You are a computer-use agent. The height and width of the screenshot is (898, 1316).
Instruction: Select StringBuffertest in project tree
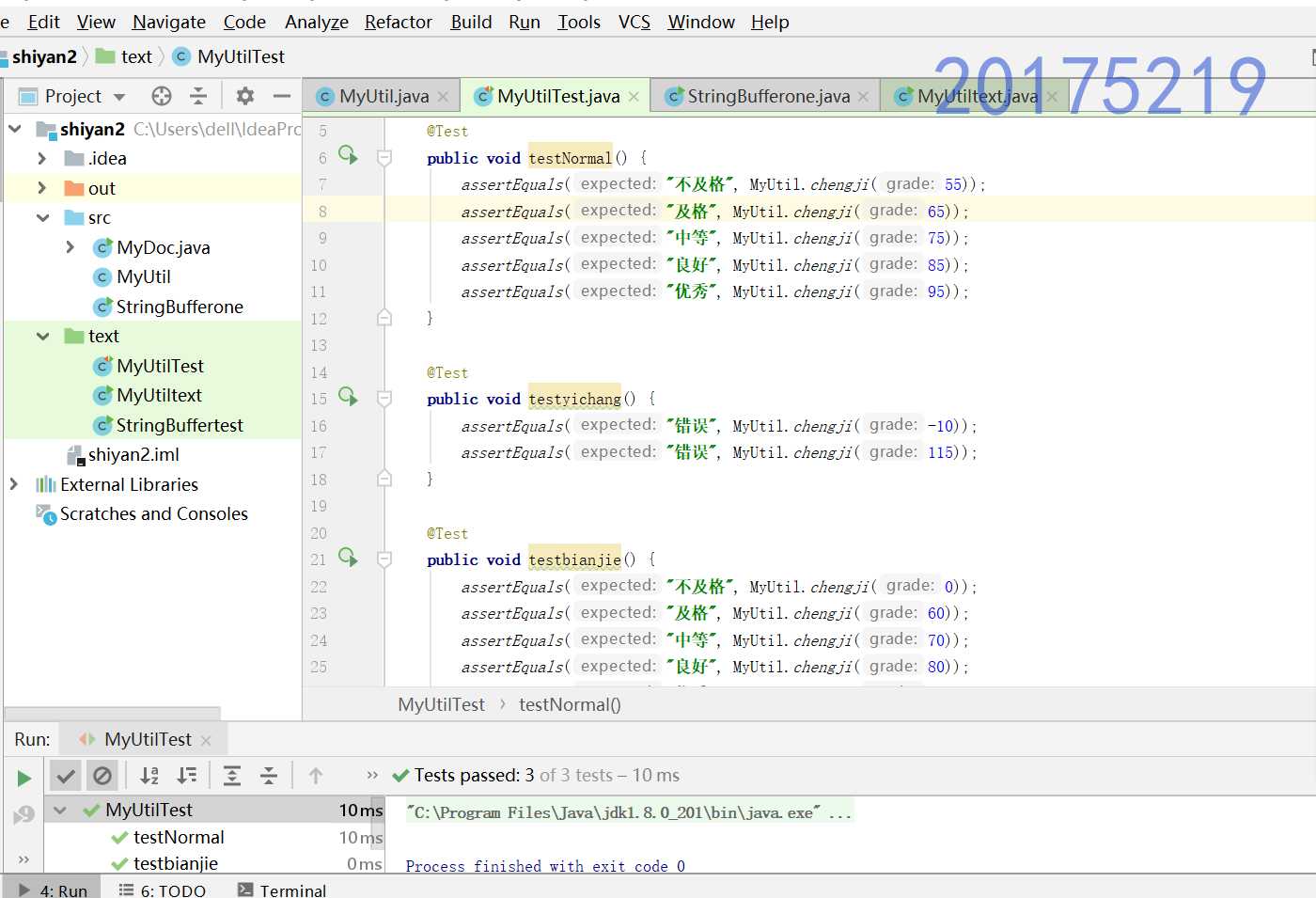[180, 425]
